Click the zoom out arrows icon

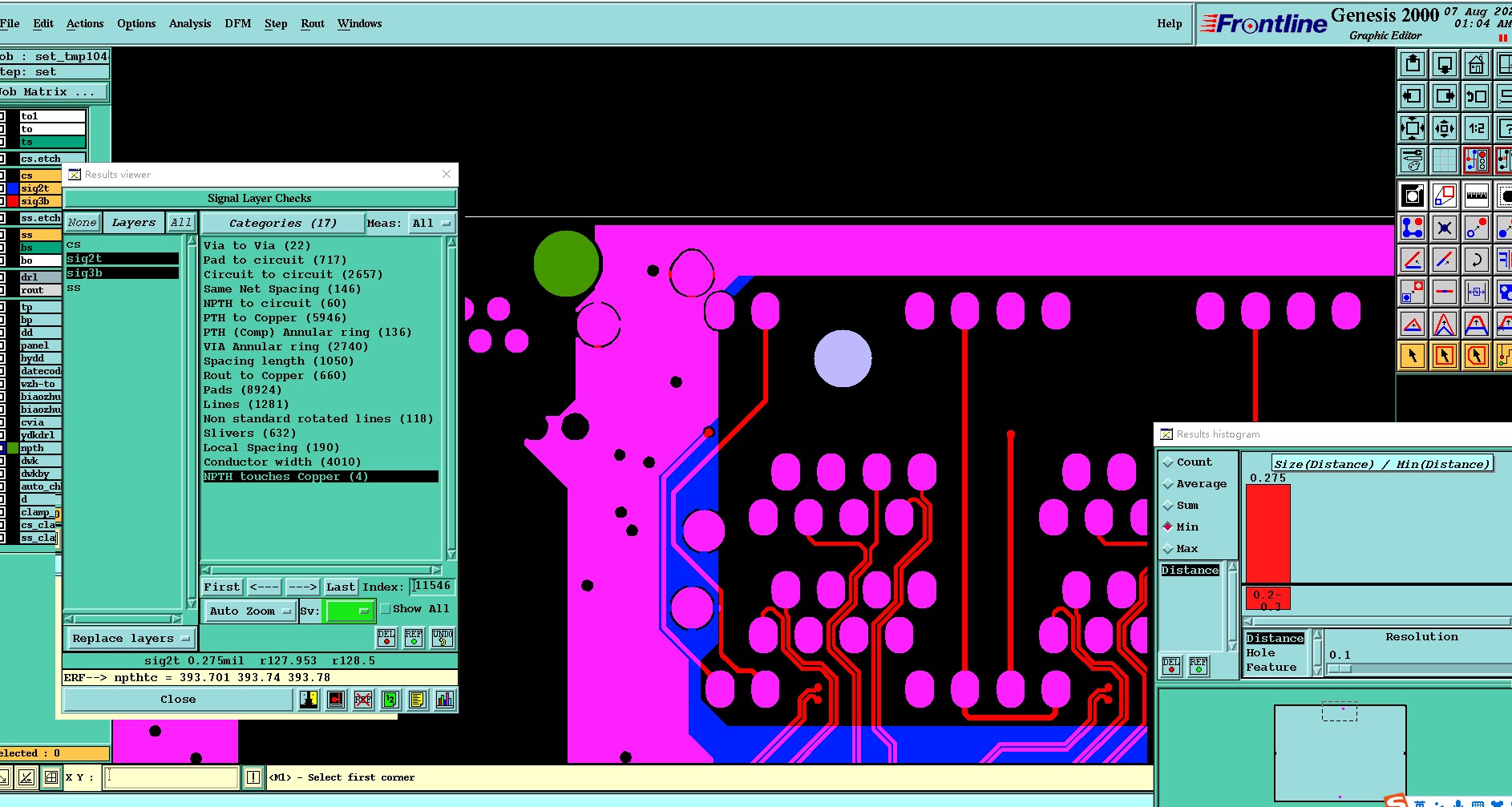tap(1413, 127)
